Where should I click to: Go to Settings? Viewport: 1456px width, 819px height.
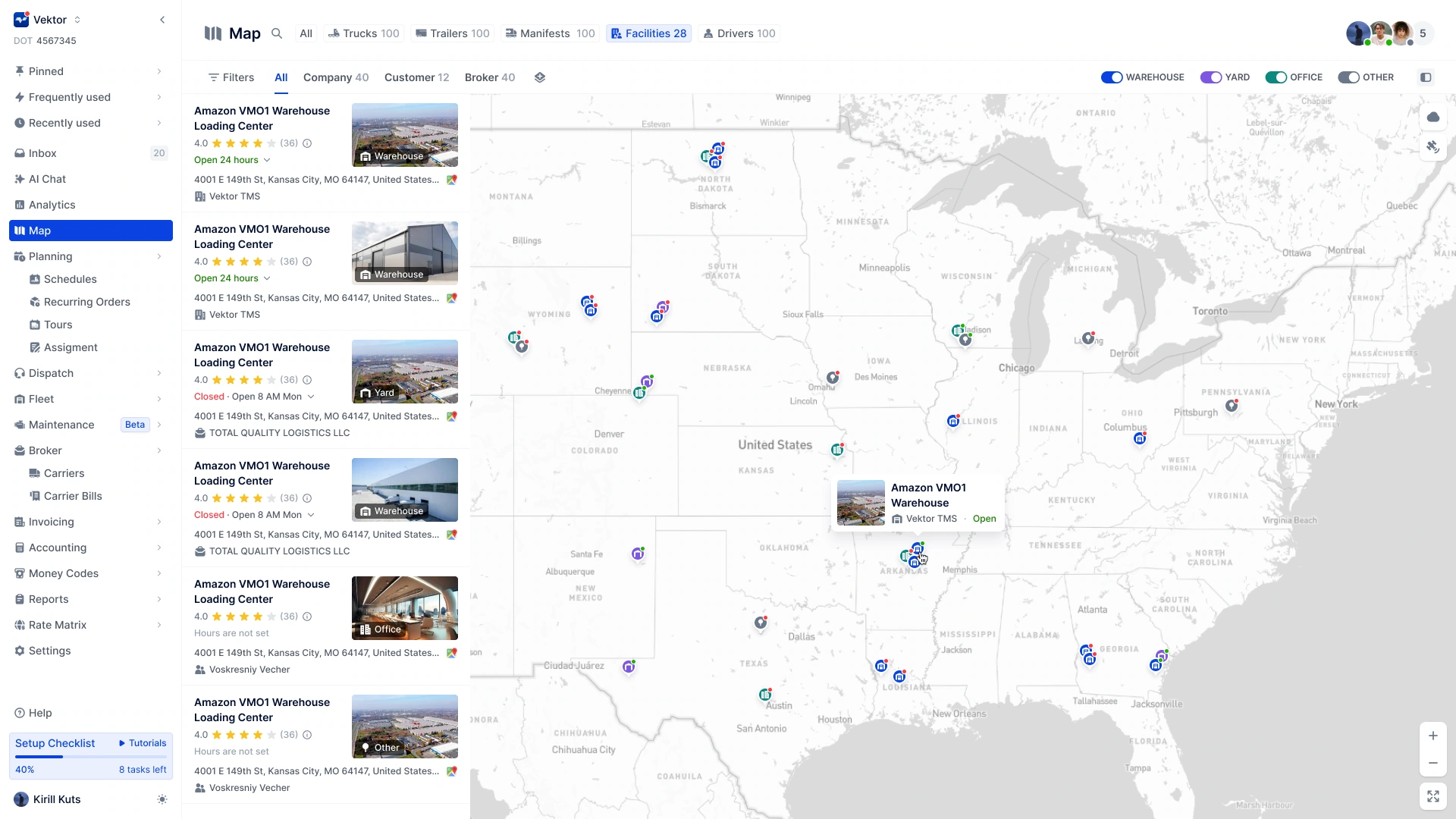coord(91,651)
